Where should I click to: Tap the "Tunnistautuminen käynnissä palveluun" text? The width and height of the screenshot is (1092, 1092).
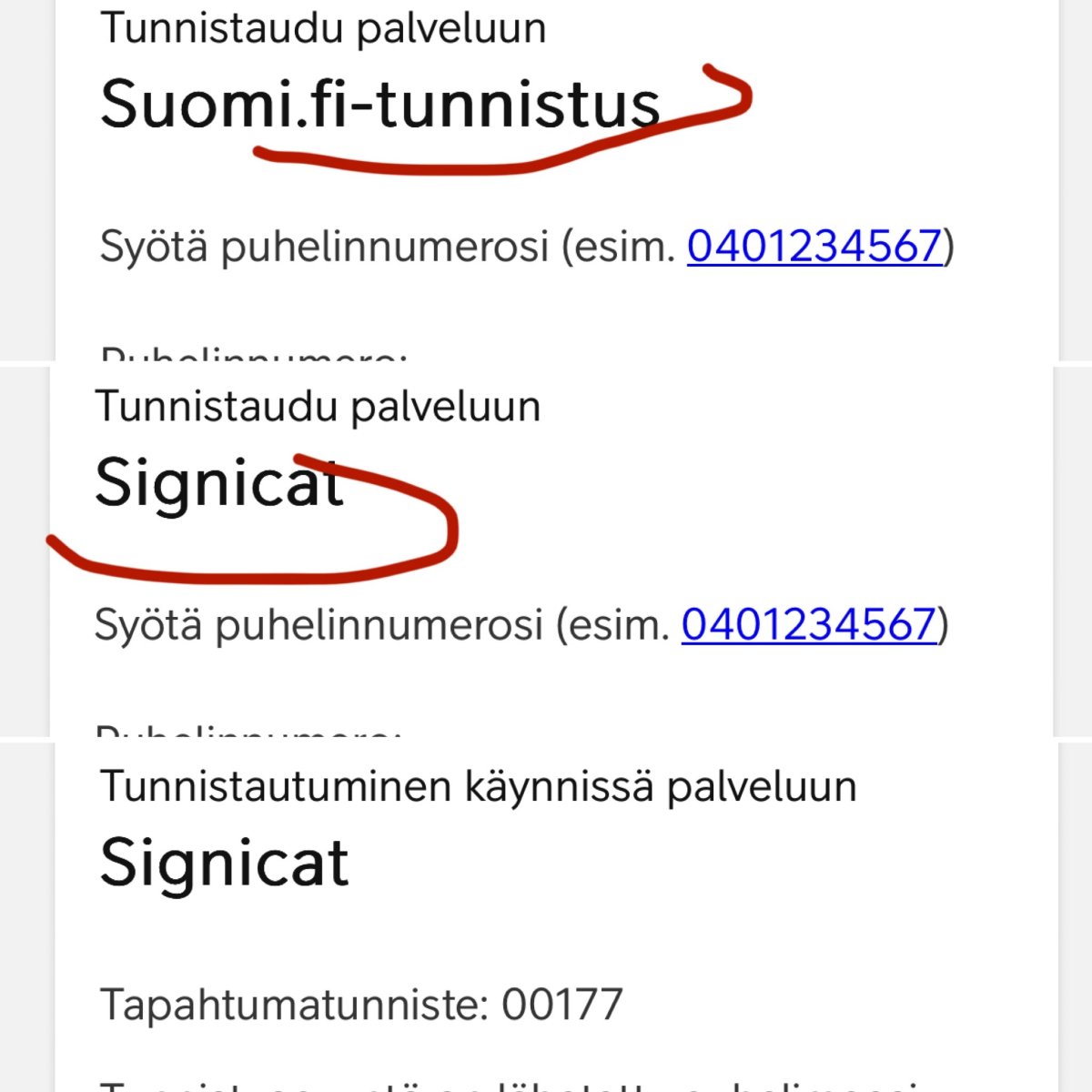tap(478, 786)
